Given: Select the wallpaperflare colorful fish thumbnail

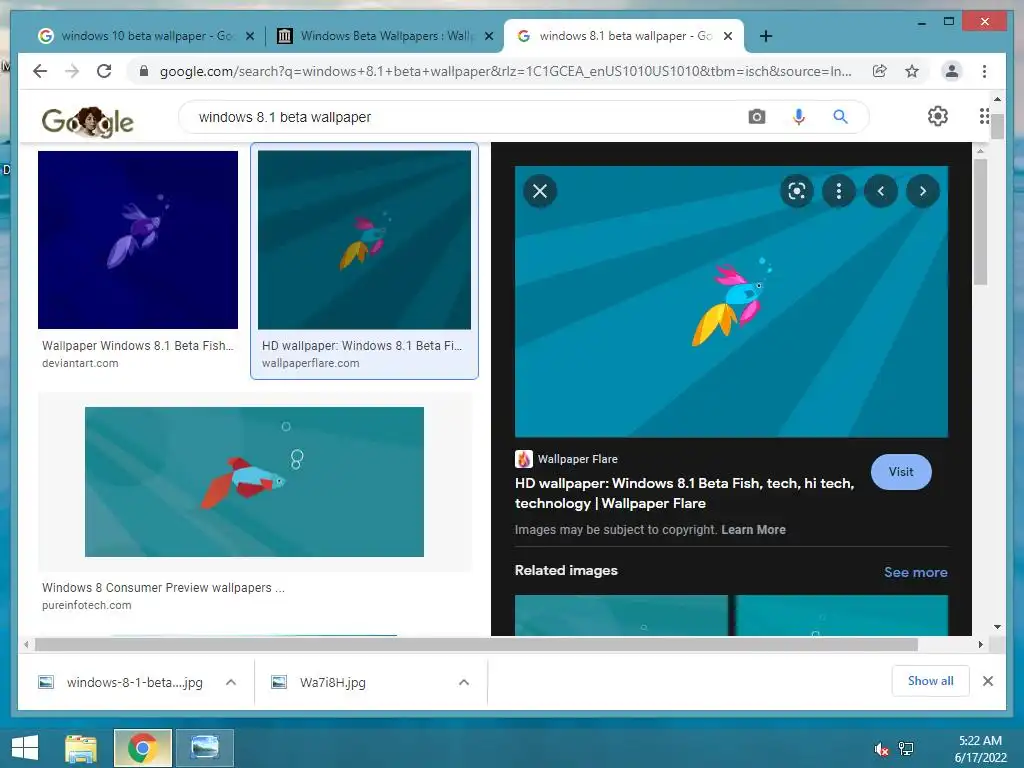Looking at the screenshot, I should tap(364, 240).
